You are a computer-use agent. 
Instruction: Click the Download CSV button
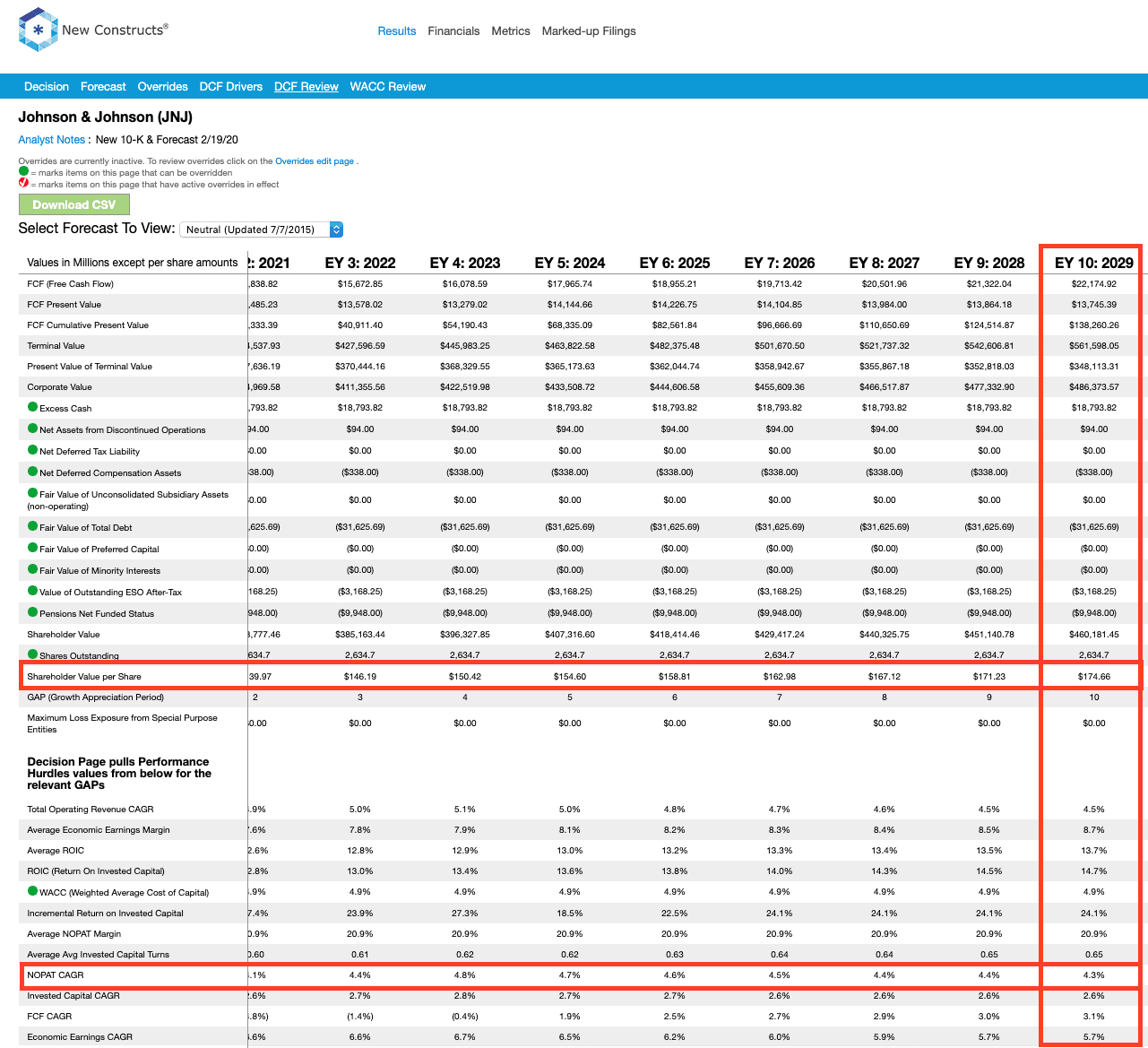pos(74,204)
